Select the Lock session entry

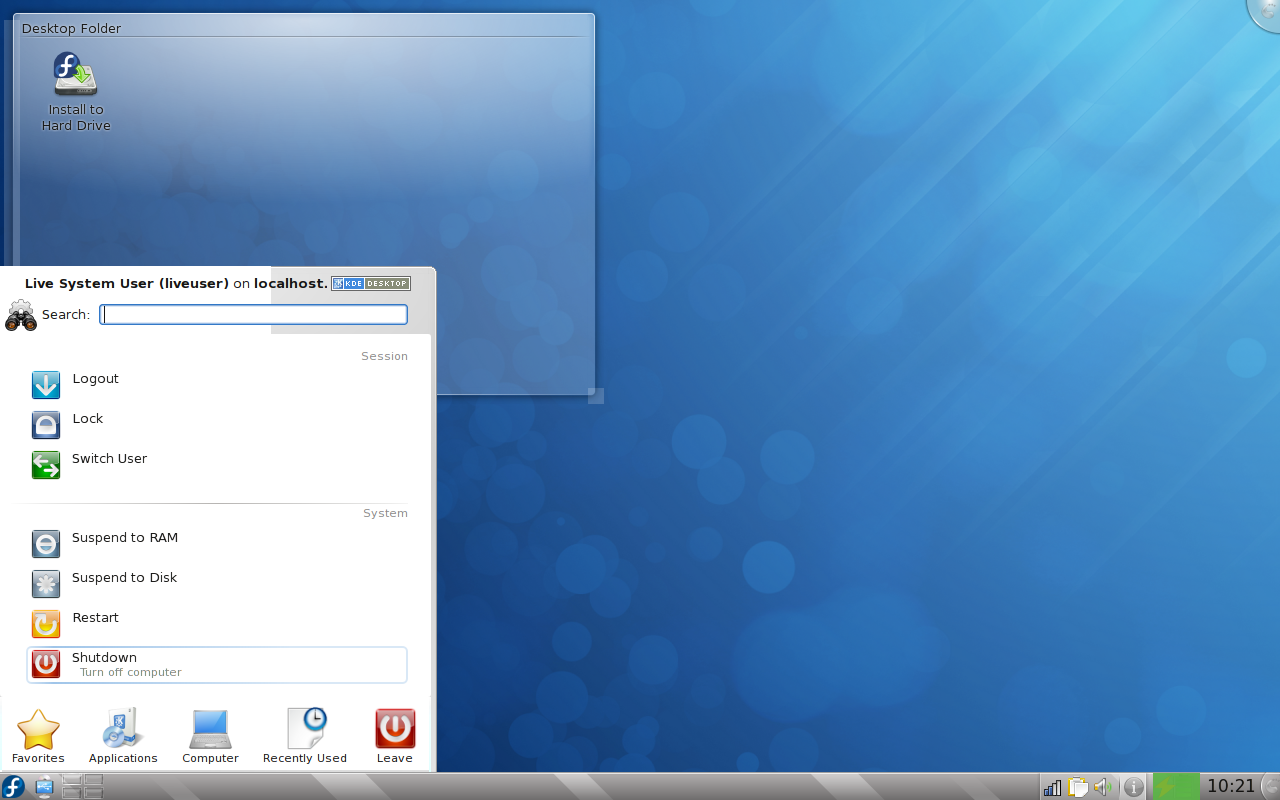click(x=217, y=425)
